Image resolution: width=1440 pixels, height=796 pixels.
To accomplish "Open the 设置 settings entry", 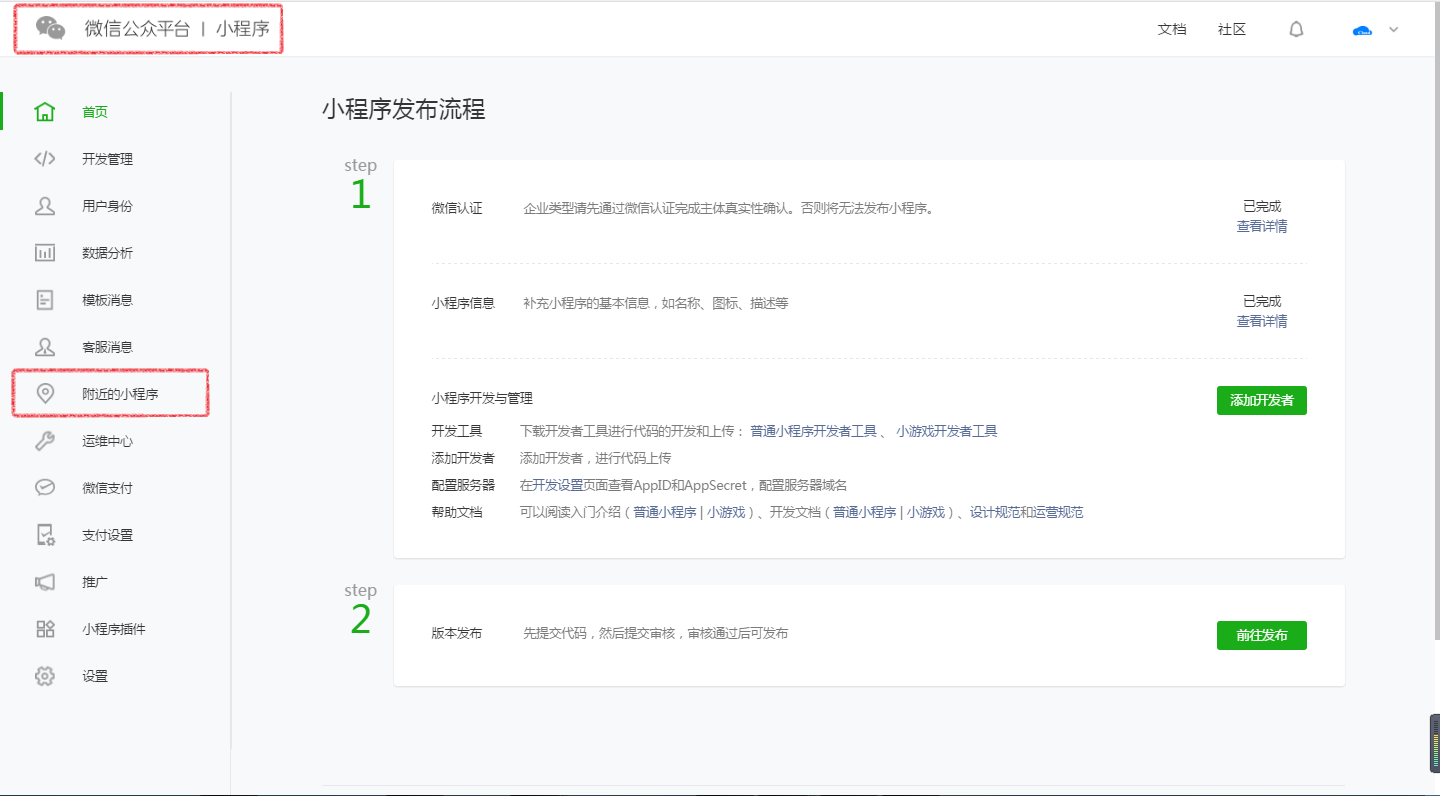I will [x=44, y=675].
